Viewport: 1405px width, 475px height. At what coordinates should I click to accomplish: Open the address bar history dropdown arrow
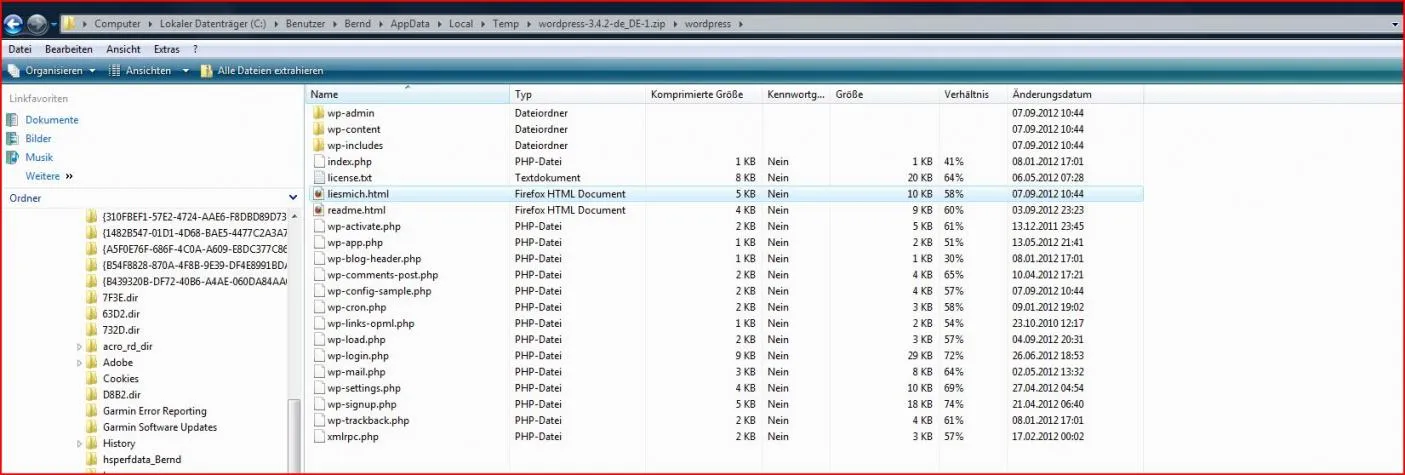pyautogui.click(x=1394, y=23)
